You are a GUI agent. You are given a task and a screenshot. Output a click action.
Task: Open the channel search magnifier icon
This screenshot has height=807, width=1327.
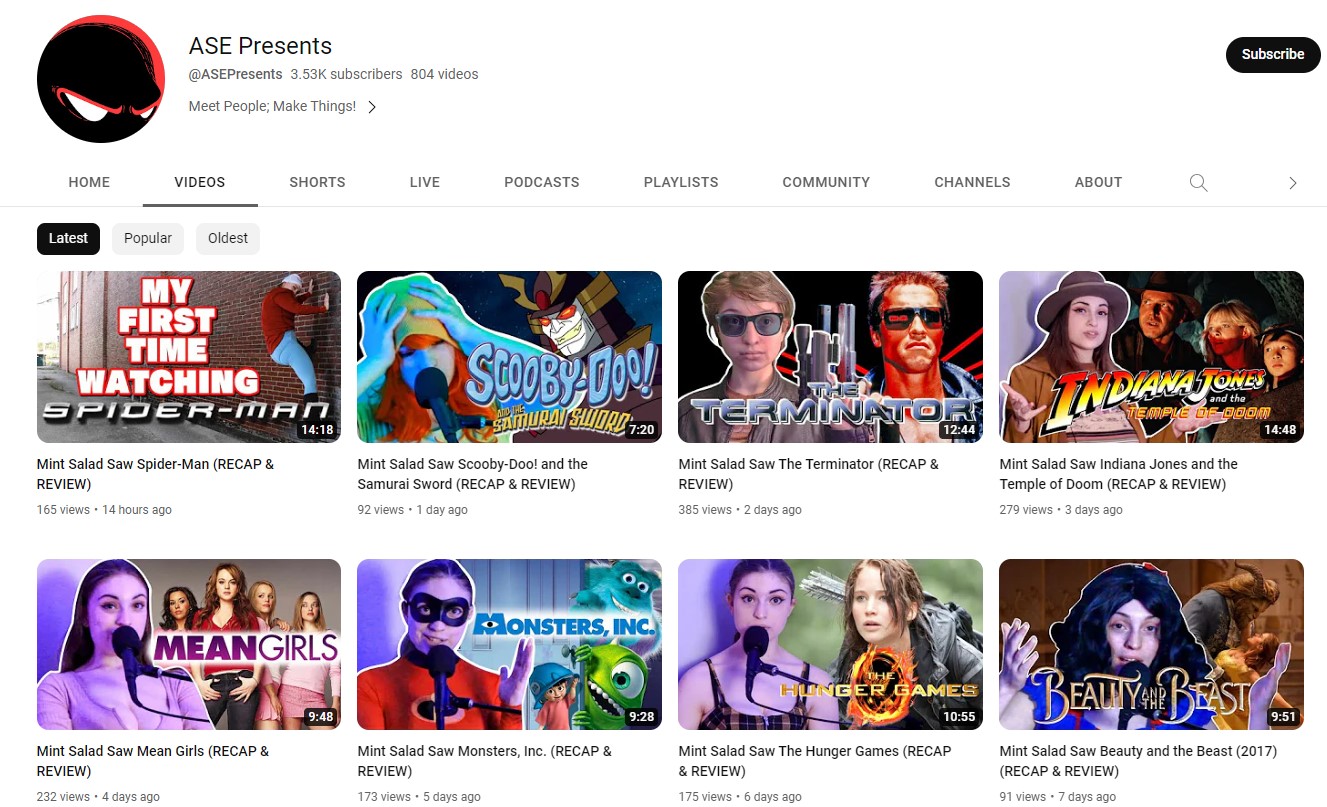click(x=1198, y=182)
